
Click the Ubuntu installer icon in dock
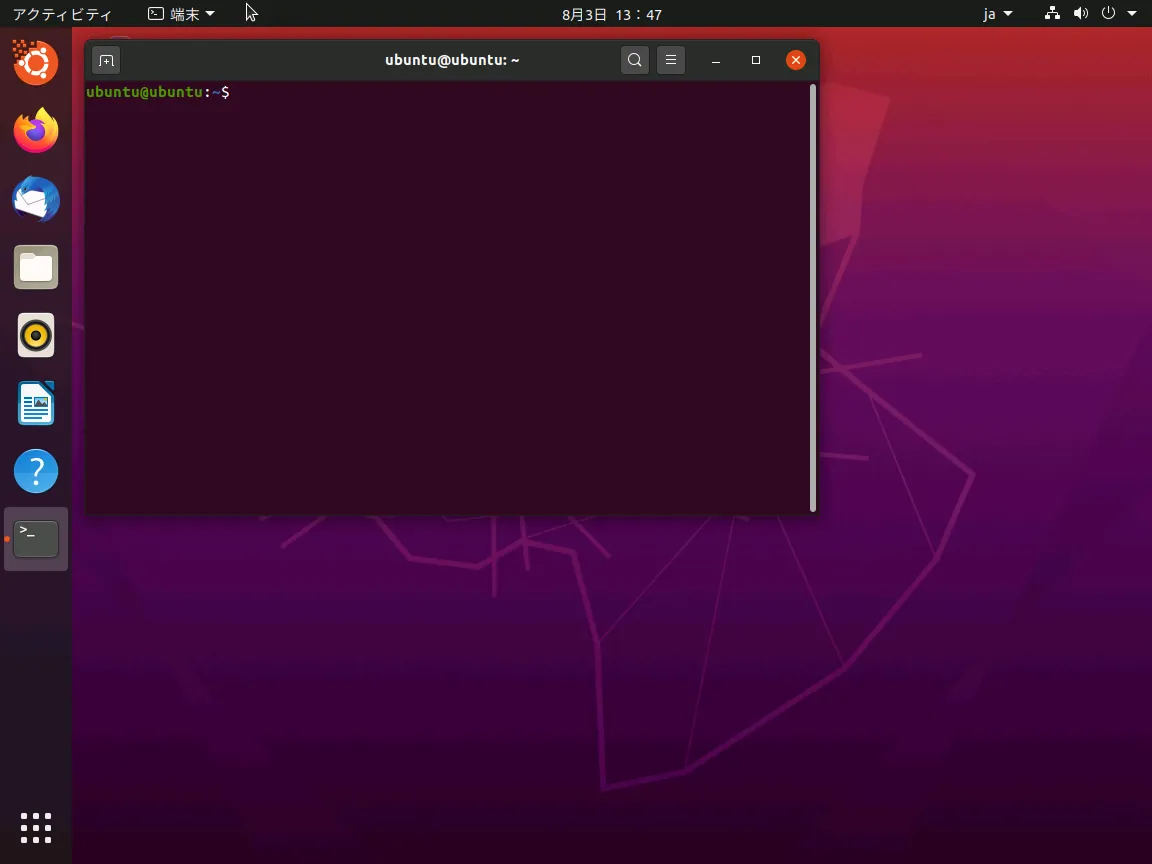click(x=36, y=63)
